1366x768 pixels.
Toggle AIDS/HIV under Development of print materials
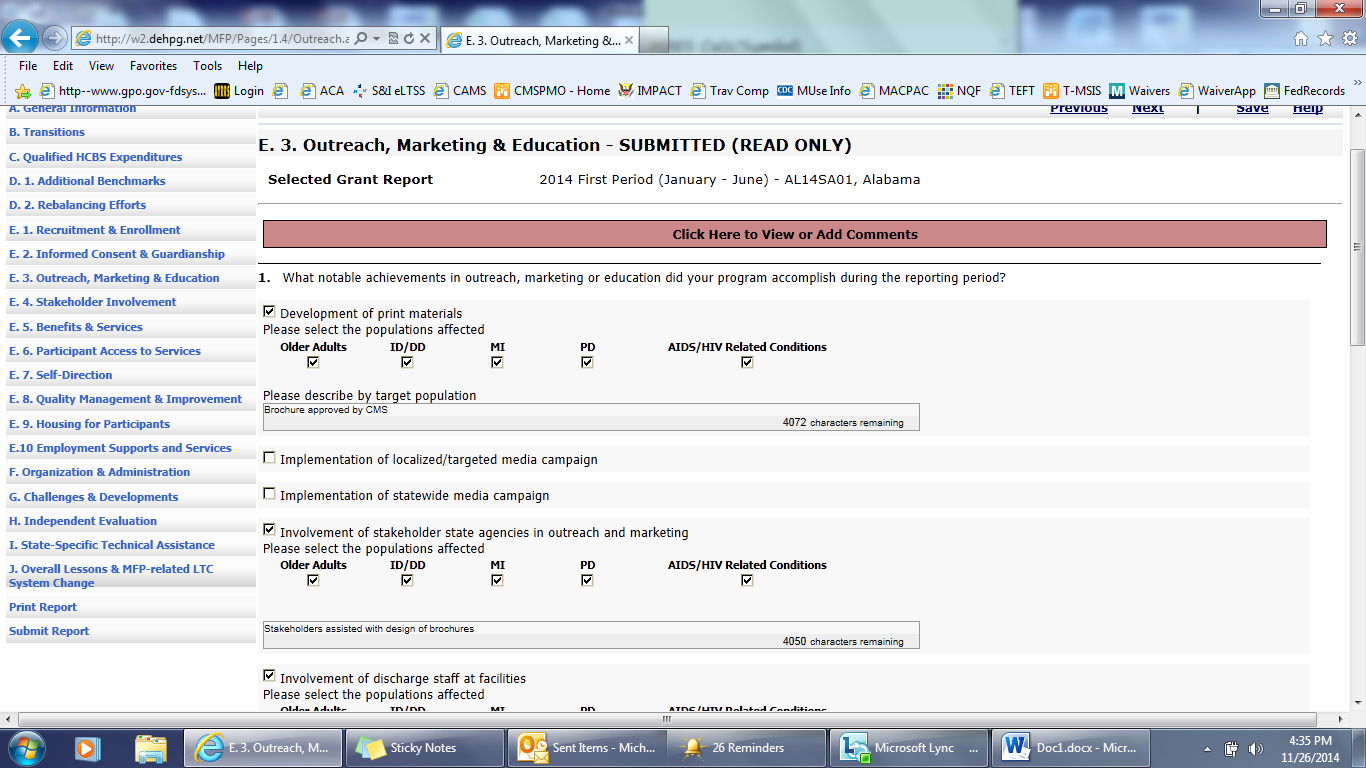point(747,362)
